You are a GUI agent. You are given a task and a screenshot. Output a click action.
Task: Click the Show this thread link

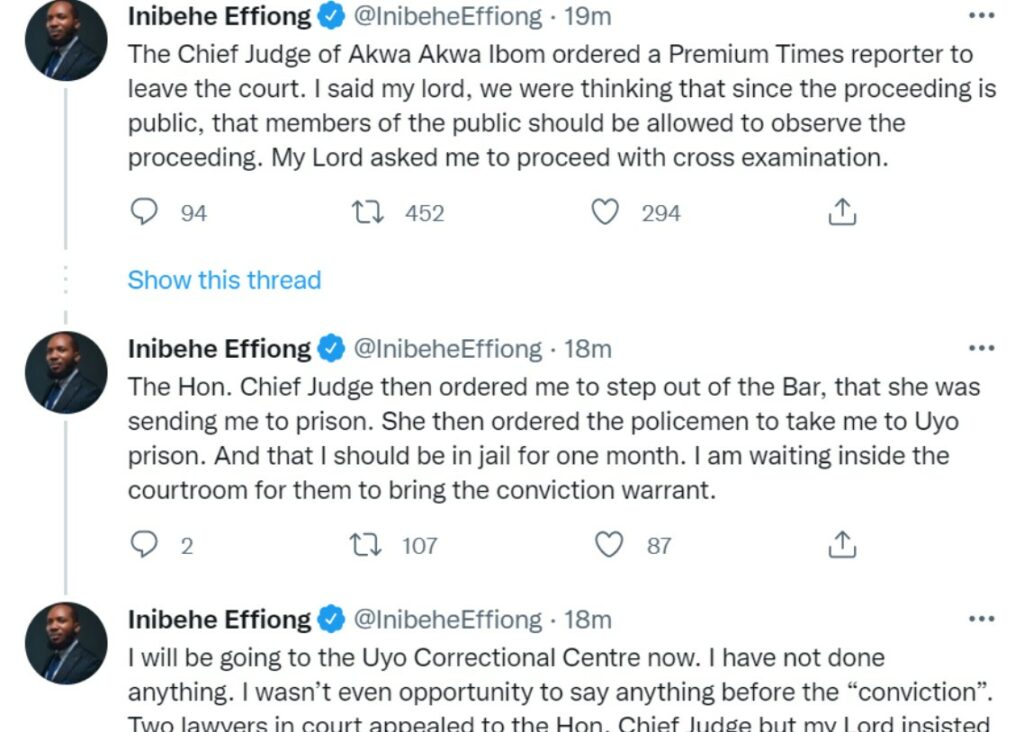224,280
